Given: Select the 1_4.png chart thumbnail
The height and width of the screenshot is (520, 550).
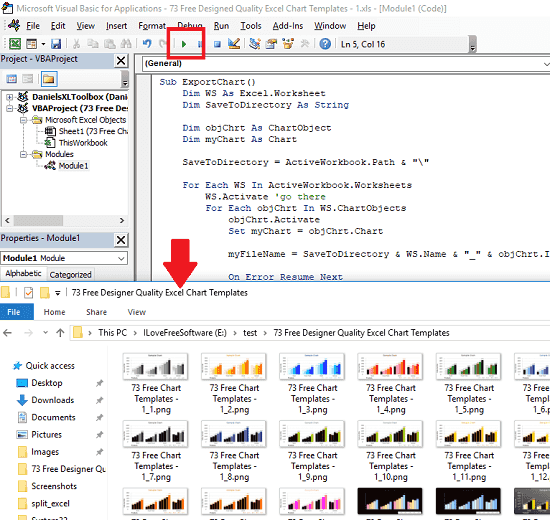Looking at the screenshot, I should [x=390, y=367].
